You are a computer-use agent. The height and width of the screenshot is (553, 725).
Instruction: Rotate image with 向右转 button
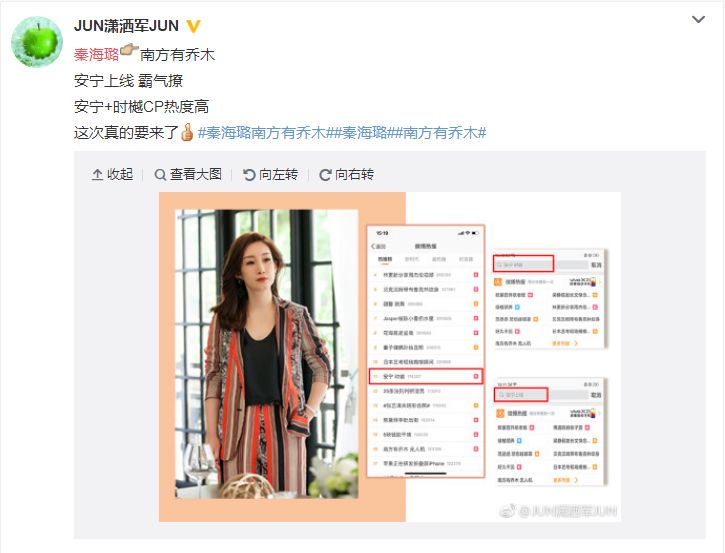point(347,174)
